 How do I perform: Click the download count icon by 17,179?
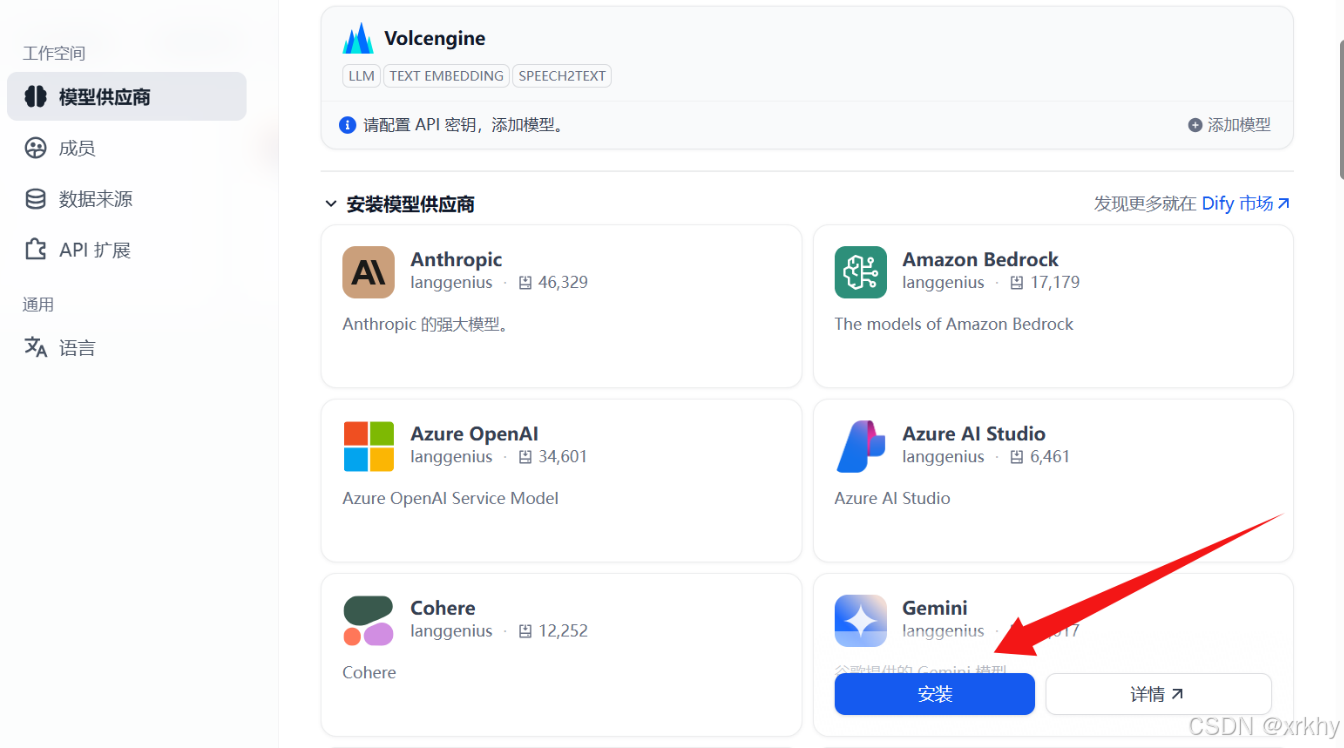(1017, 283)
